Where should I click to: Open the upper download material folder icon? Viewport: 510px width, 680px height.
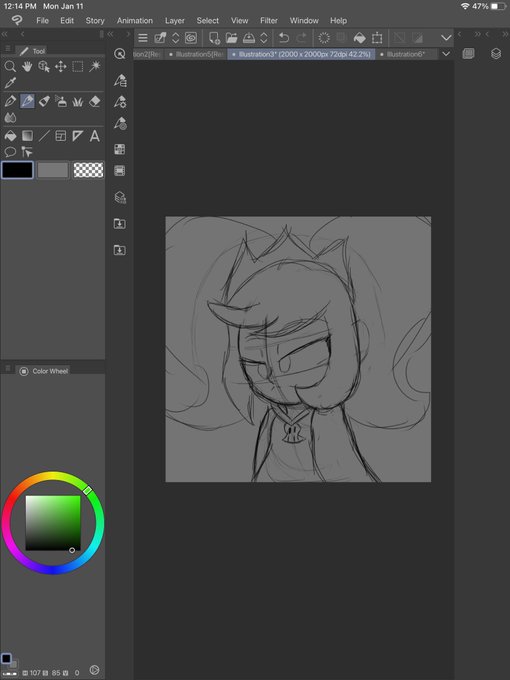(x=120, y=224)
